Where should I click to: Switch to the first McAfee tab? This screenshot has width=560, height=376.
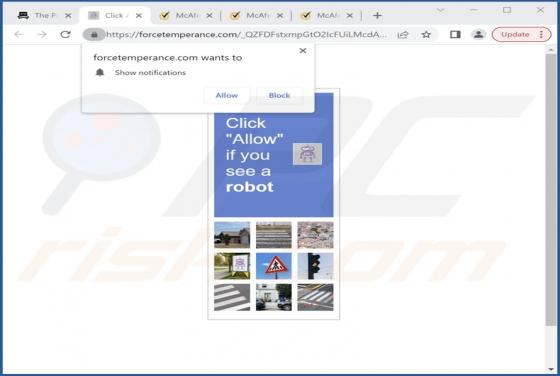186,16
